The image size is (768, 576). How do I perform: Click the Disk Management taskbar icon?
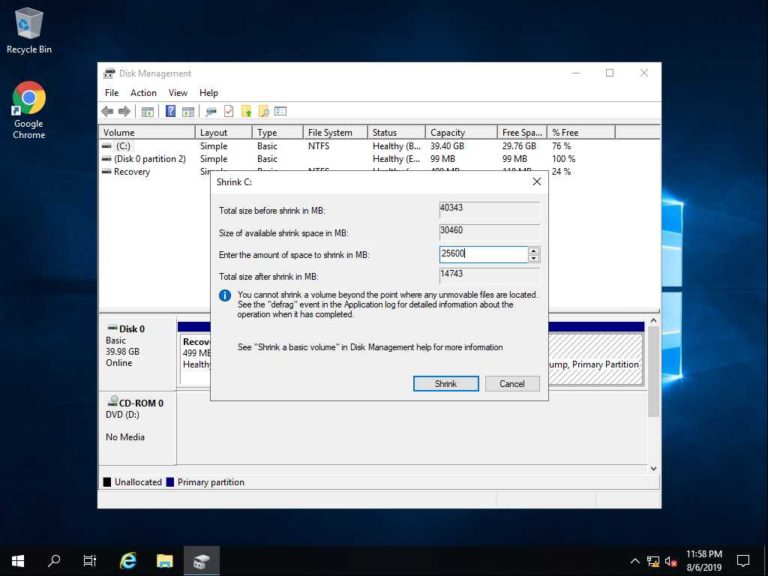[201, 561]
